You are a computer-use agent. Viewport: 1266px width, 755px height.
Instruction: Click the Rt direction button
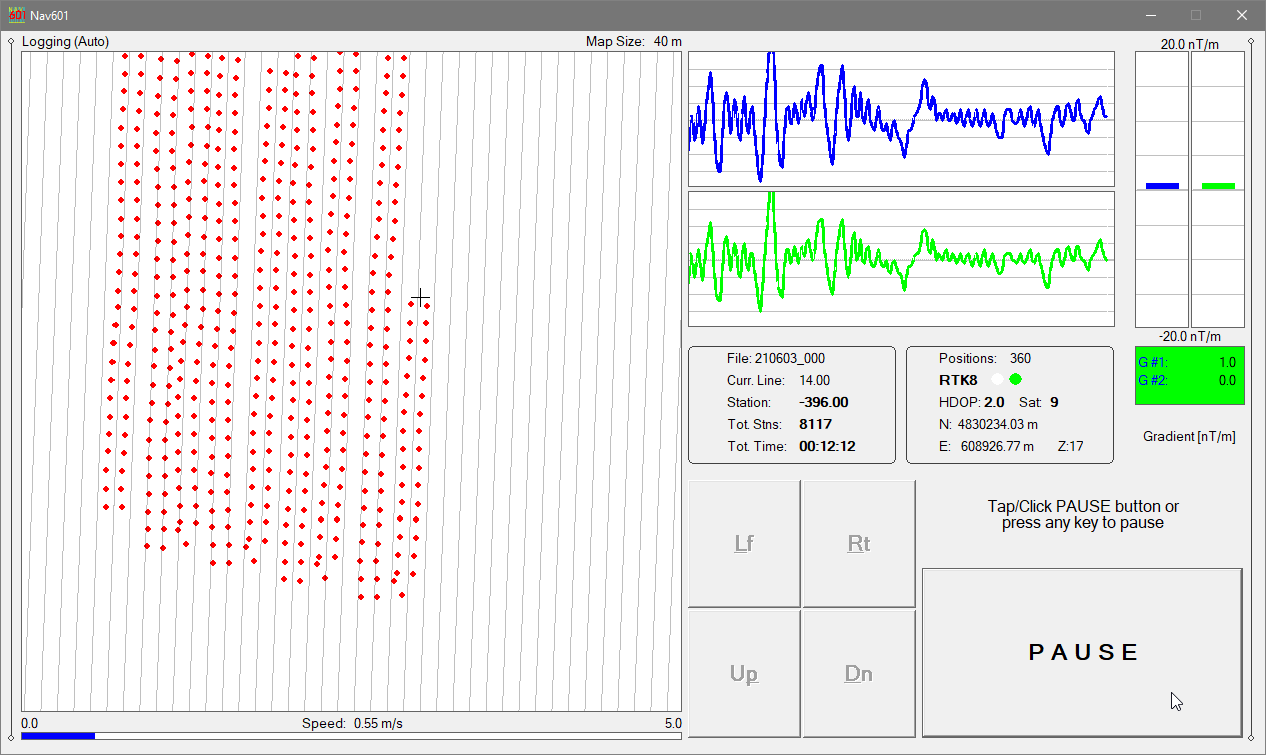(x=859, y=543)
